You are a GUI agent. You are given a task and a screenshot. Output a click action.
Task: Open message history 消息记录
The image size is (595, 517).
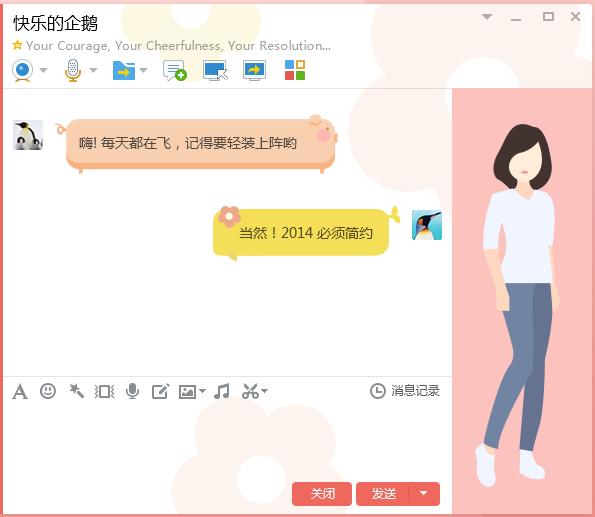tap(405, 391)
